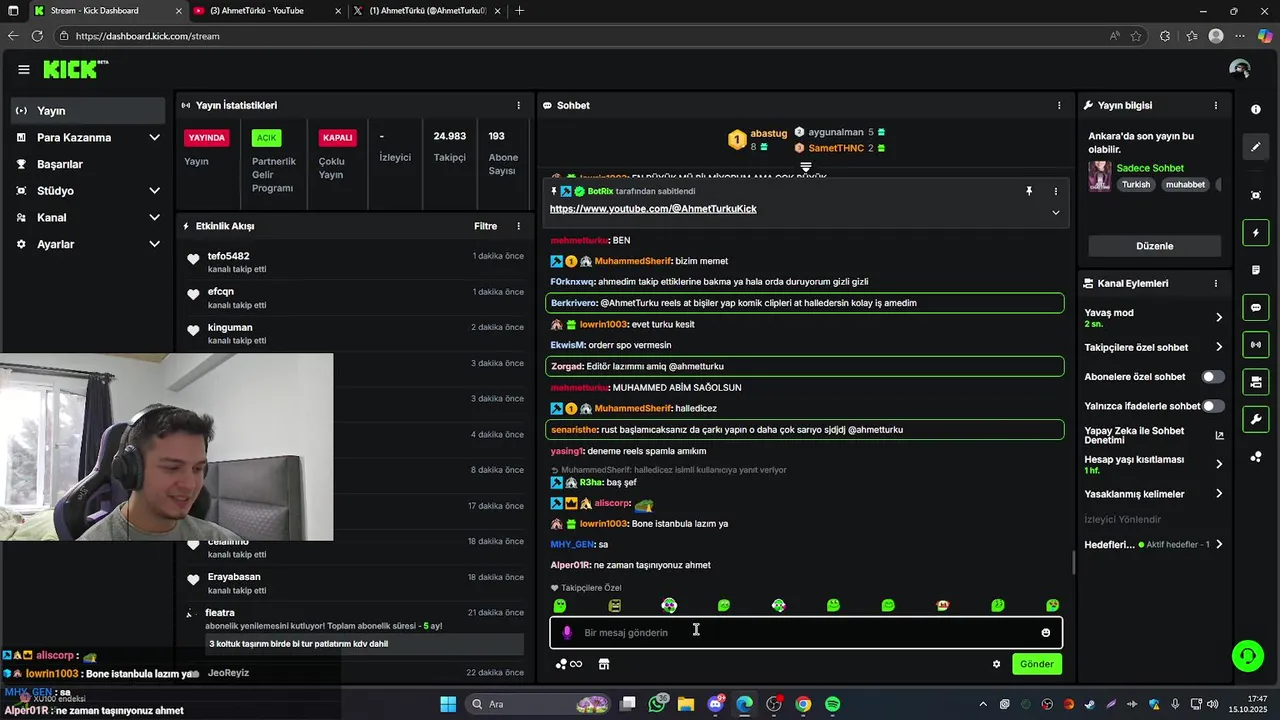The width and height of the screenshot is (1280, 720).
Task: Open the hamburger menu beside Kick logo
Action: pos(23,69)
